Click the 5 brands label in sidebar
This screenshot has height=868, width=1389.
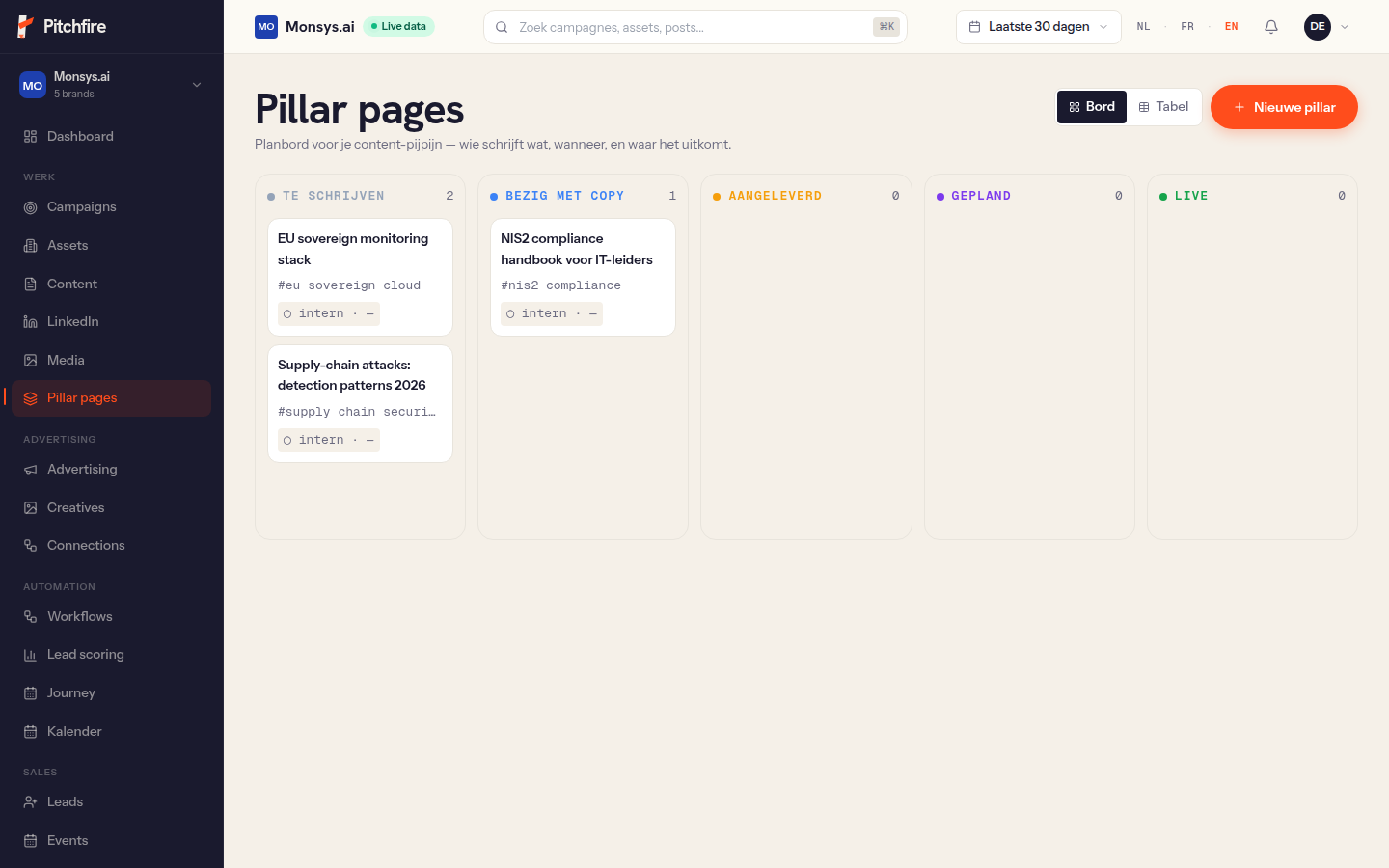(74, 95)
